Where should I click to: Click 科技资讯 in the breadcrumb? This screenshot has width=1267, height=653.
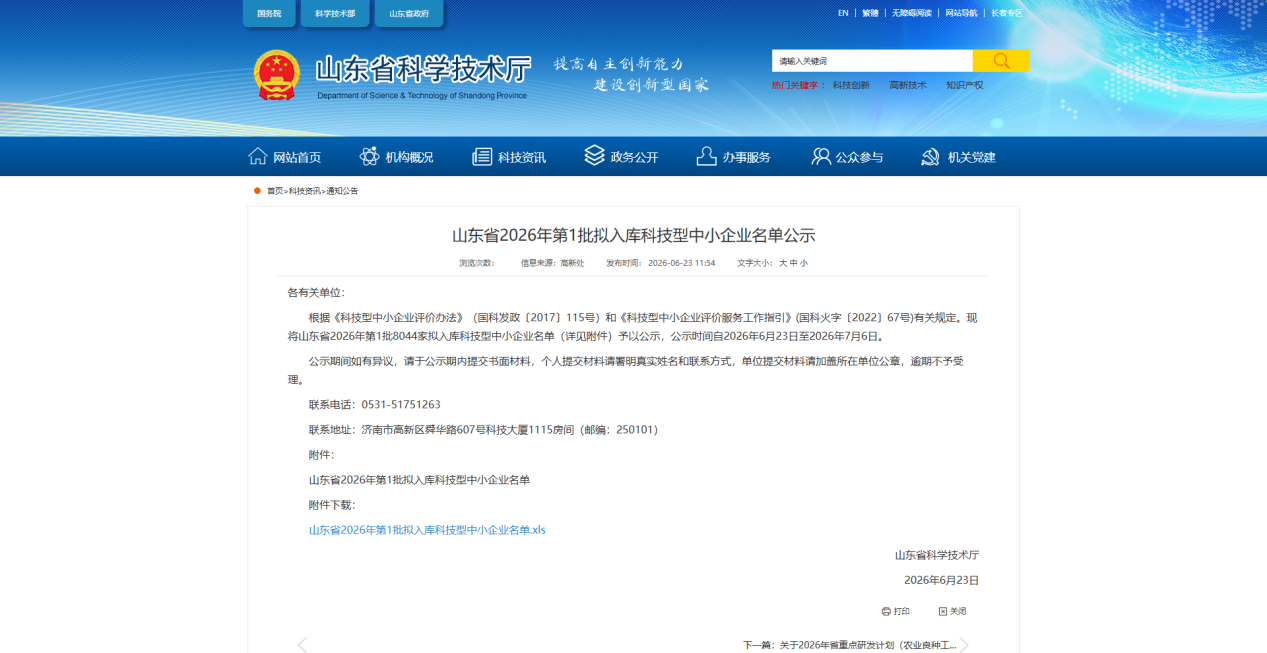click(305, 190)
